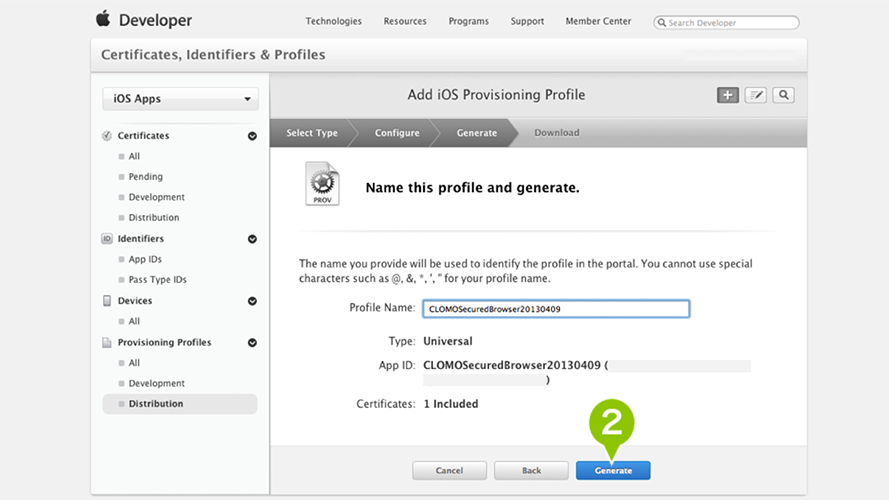The width and height of the screenshot is (889, 500).
Task: Select Distribution under Certificates
Action: (154, 217)
